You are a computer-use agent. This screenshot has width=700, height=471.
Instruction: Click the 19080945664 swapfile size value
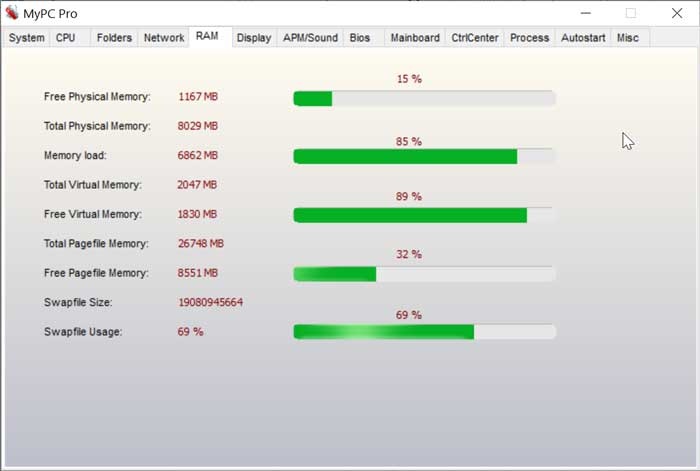(211, 302)
